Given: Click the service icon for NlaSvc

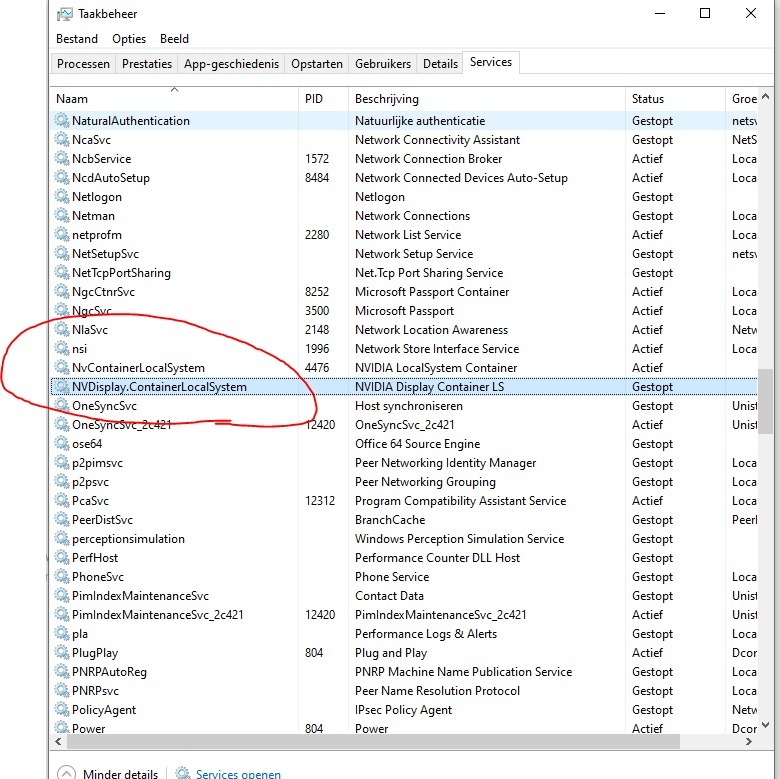Looking at the screenshot, I should coord(62,329).
